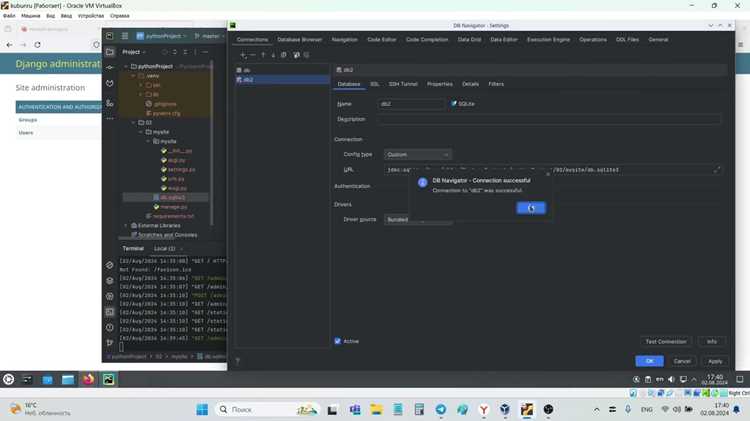
Task: Collapse the .venv folder node
Action: pyautogui.click(x=133, y=76)
